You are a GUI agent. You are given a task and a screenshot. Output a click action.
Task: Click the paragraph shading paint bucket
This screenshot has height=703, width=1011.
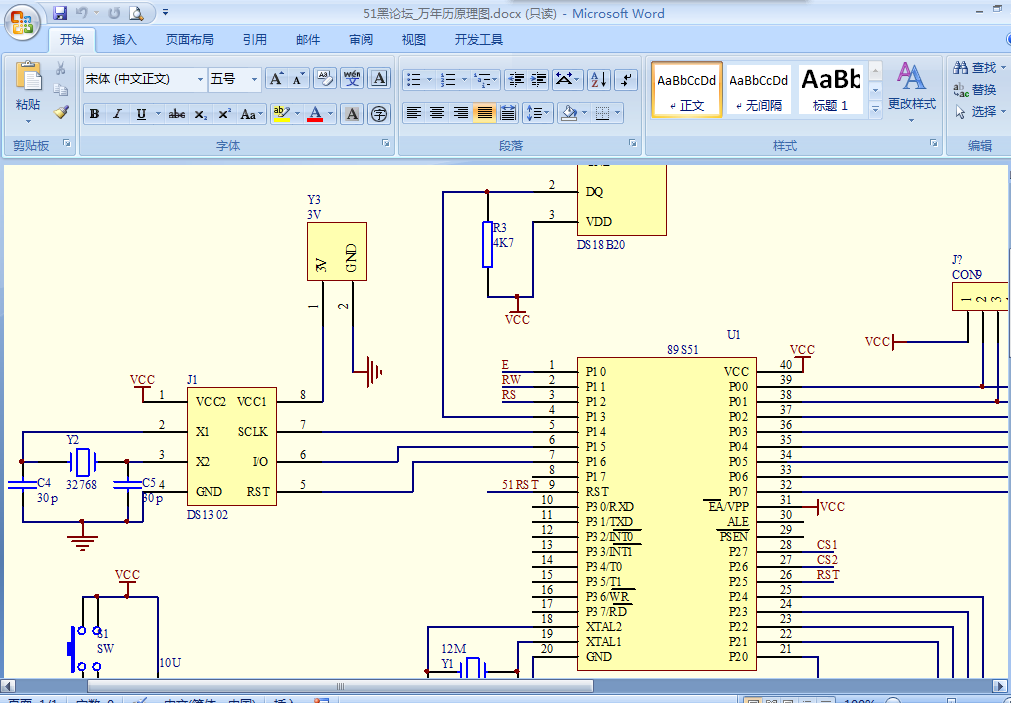[x=569, y=114]
